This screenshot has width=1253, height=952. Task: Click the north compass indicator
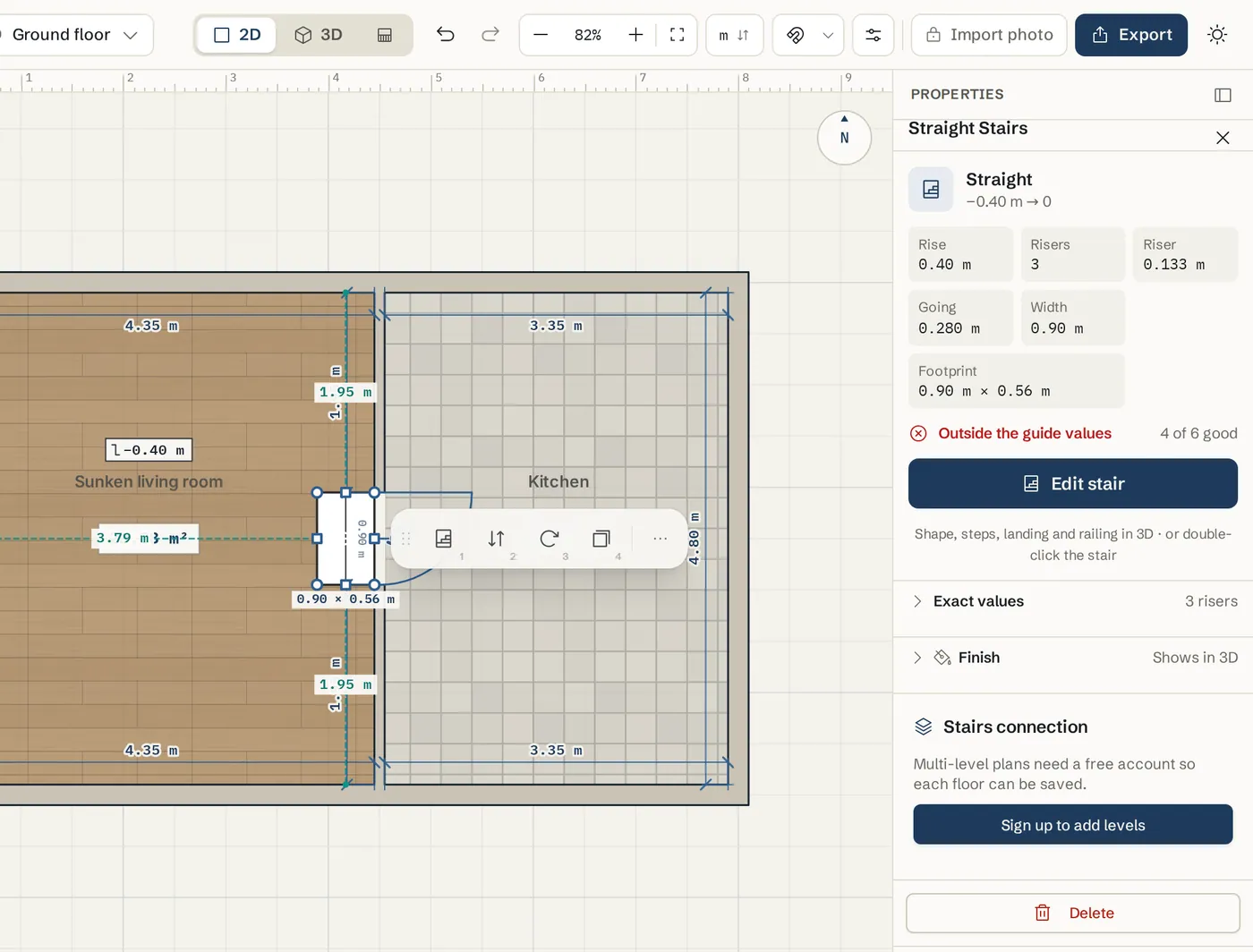coord(844,138)
